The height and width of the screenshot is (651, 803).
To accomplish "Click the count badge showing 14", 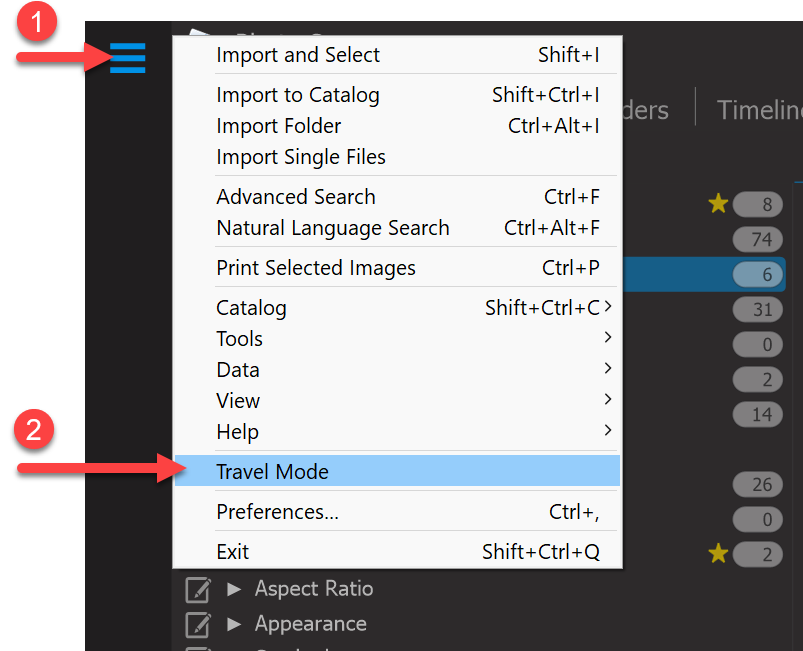I will click(x=757, y=414).
